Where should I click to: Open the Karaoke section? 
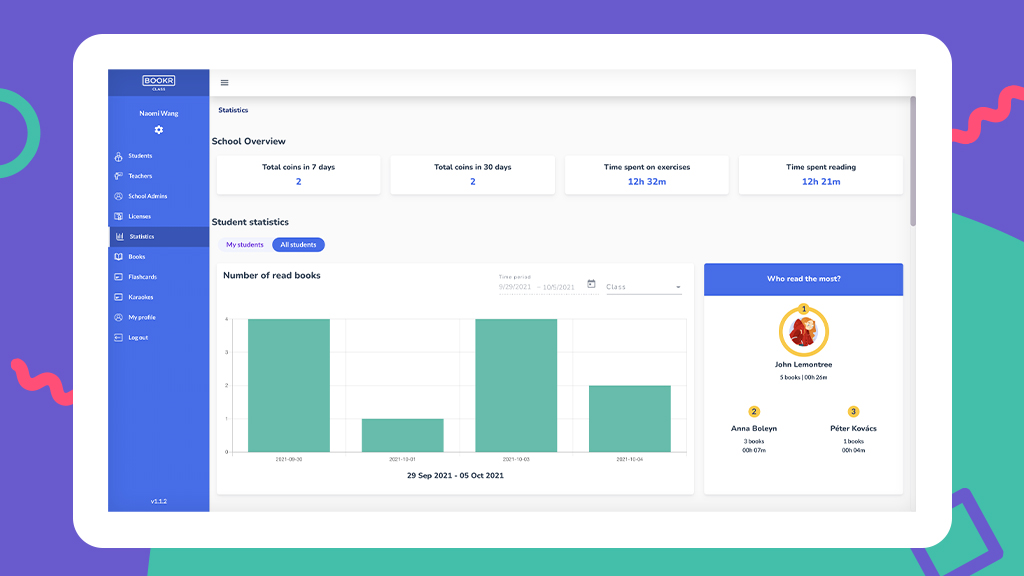pos(159,297)
